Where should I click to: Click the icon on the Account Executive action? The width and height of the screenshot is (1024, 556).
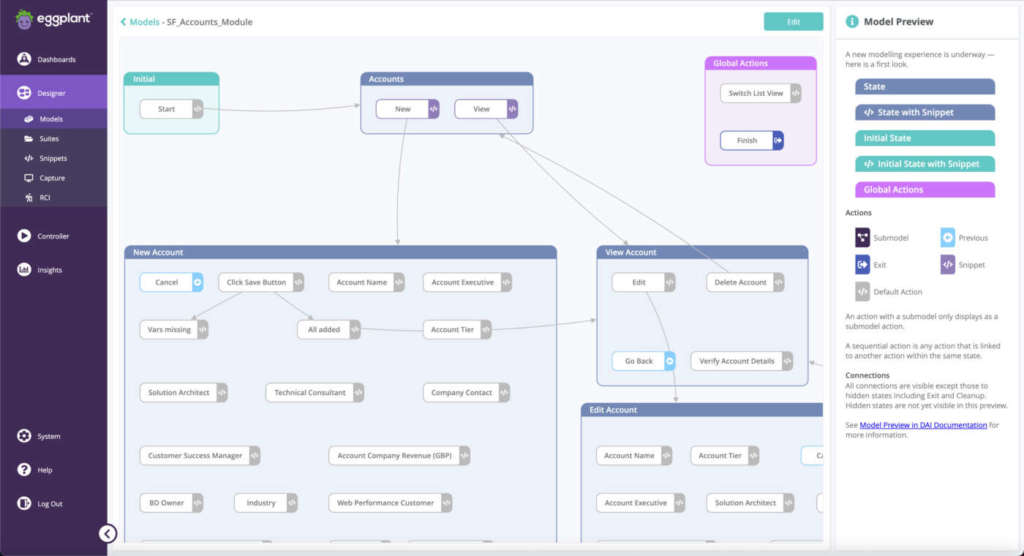tap(506, 282)
